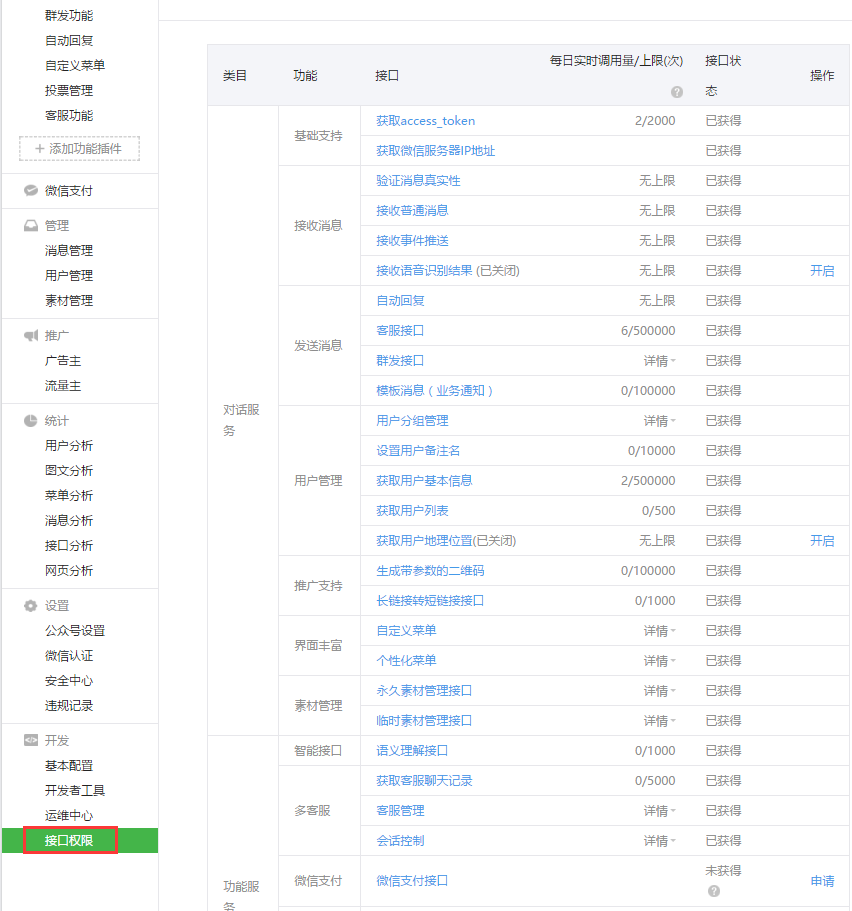Click the 开发 code icon

(31, 741)
